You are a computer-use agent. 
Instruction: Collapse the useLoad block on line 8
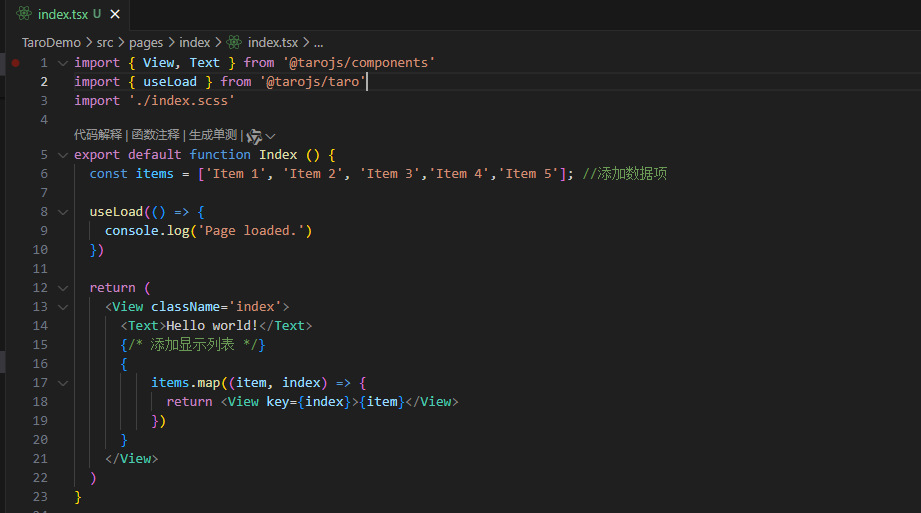click(x=63, y=212)
